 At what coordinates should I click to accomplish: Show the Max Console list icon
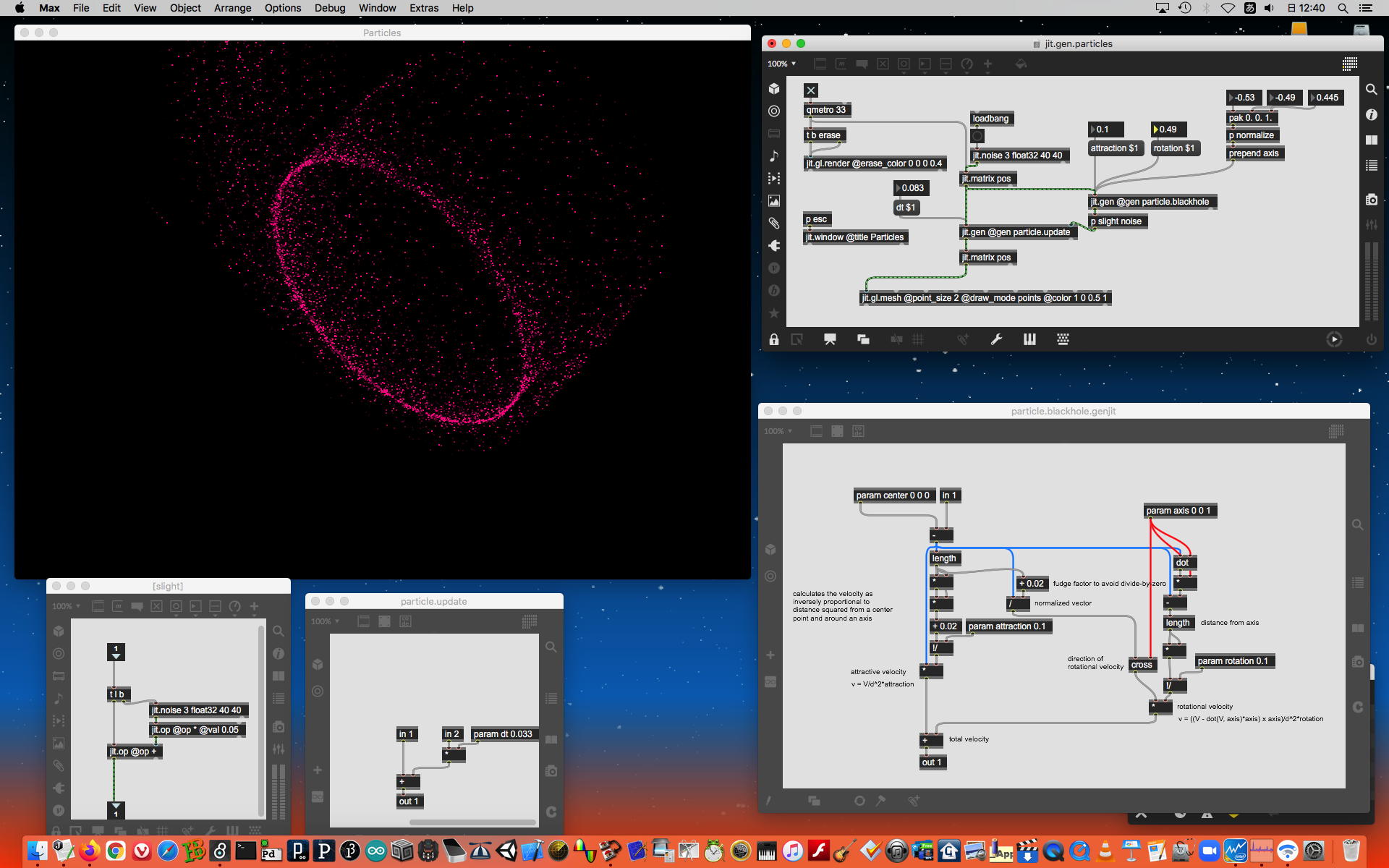point(1371,166)
